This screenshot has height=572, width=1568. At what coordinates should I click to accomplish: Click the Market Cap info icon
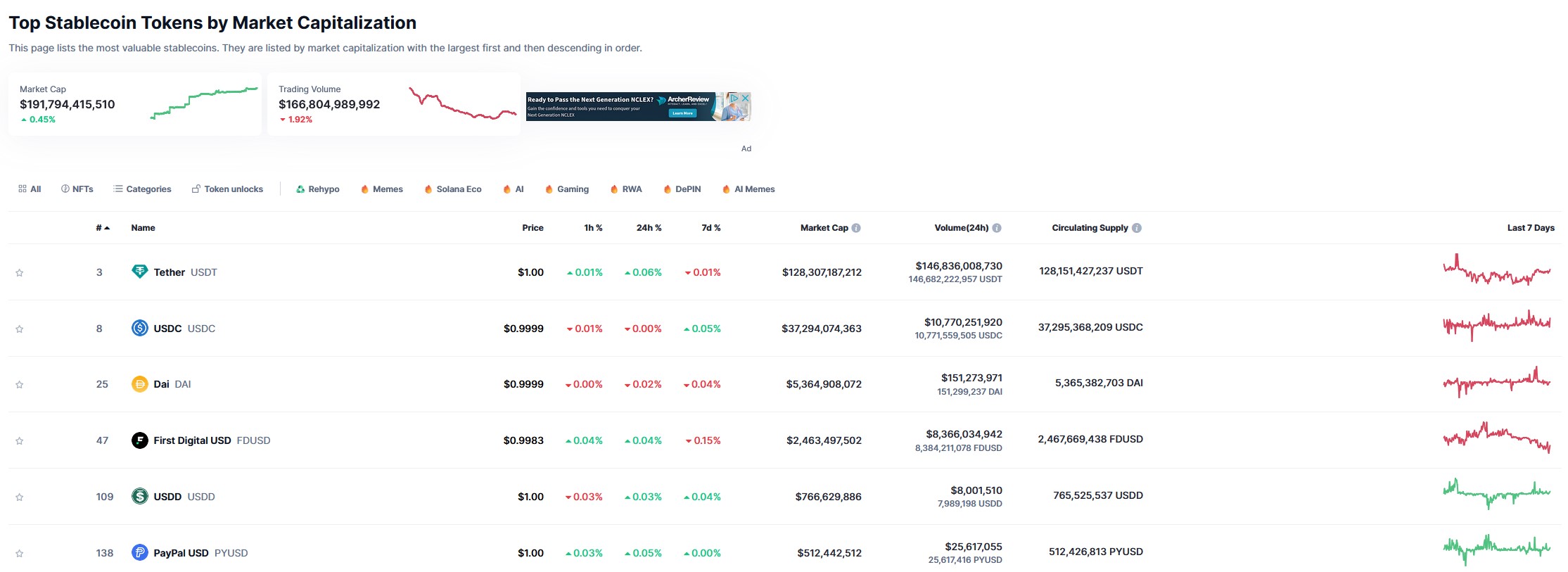click(x=856, y=228)
